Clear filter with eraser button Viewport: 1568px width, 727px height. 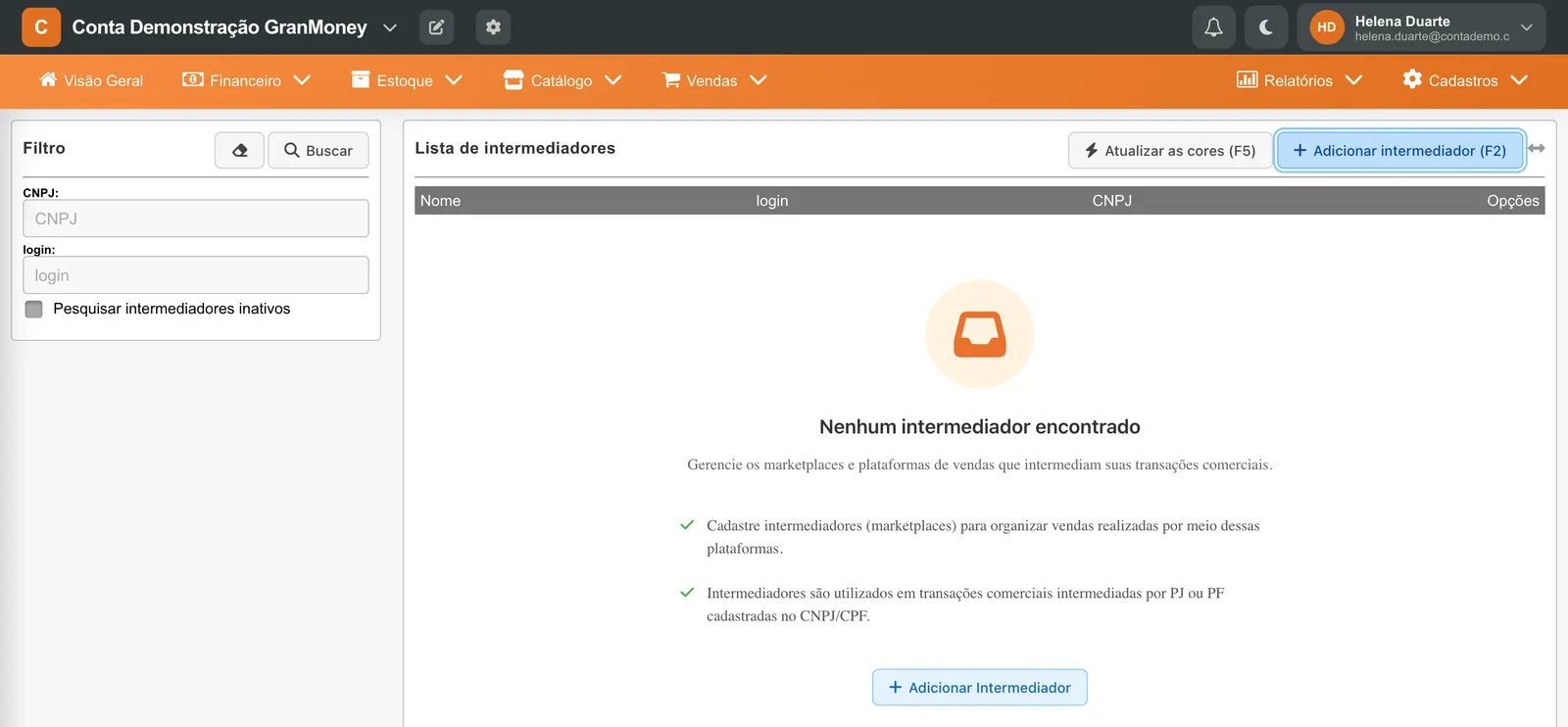[240, 150]
